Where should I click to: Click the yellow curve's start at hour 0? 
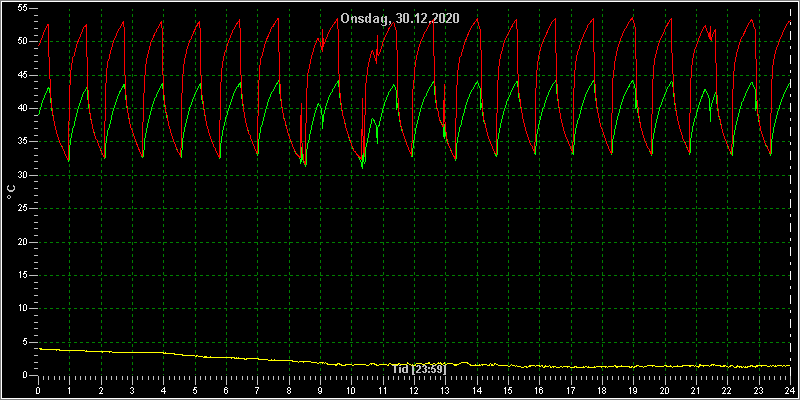[39, 349]
